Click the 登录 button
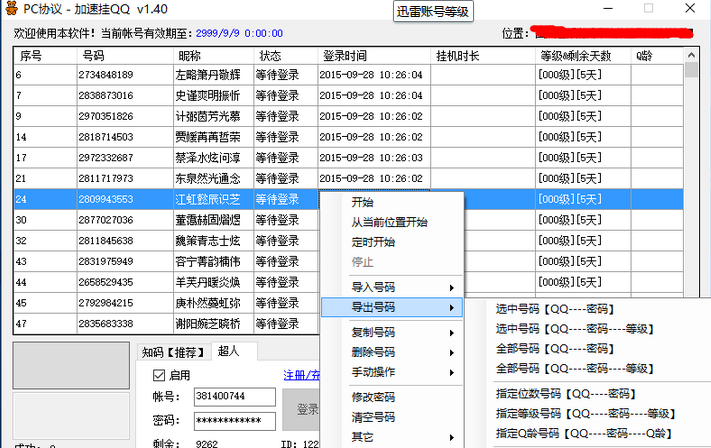Viewport: 711px width, 448px height. pos(301,409)
